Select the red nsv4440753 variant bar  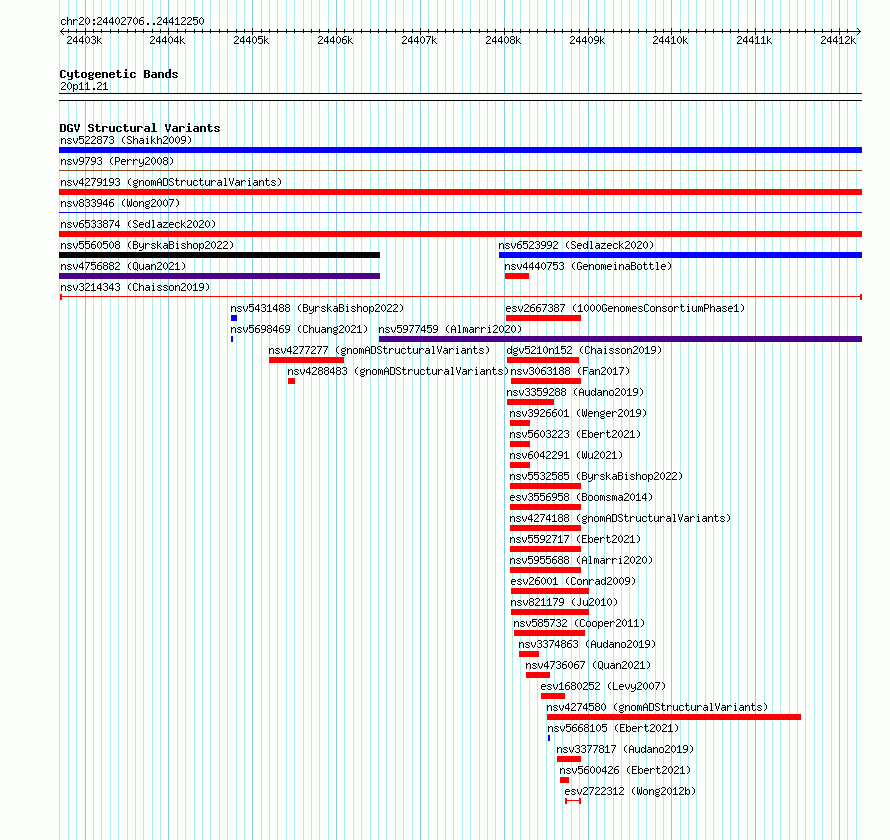coord(517,276)
